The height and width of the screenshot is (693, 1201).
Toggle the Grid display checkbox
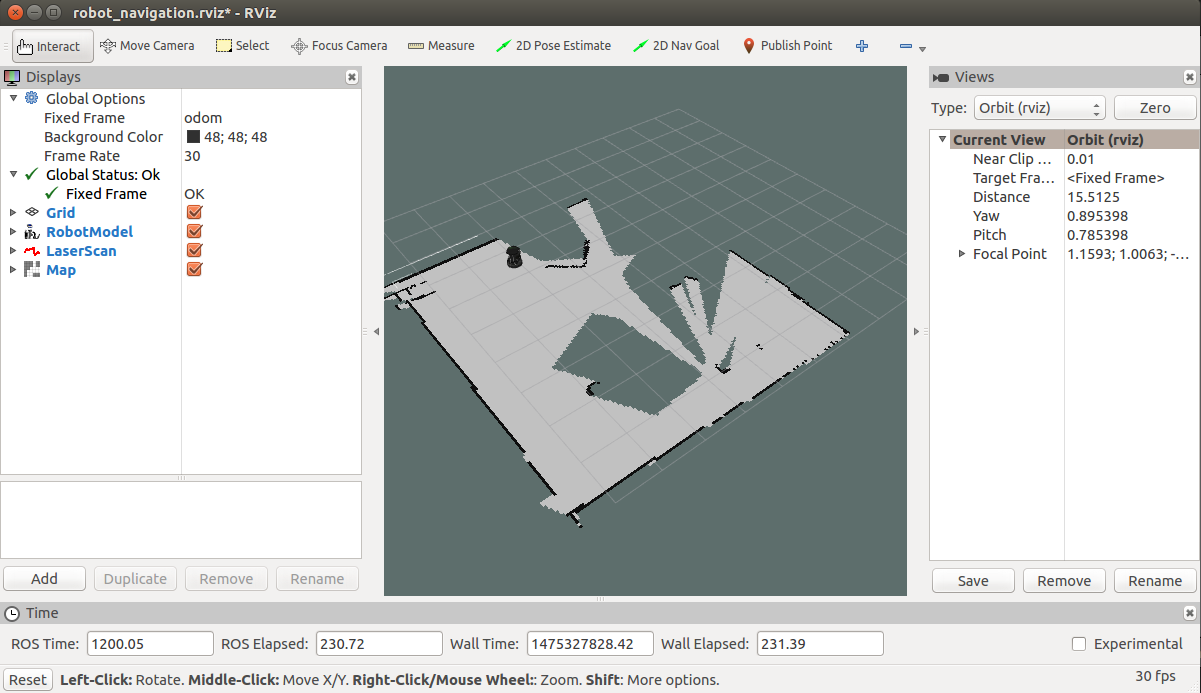tap(194, 212)
